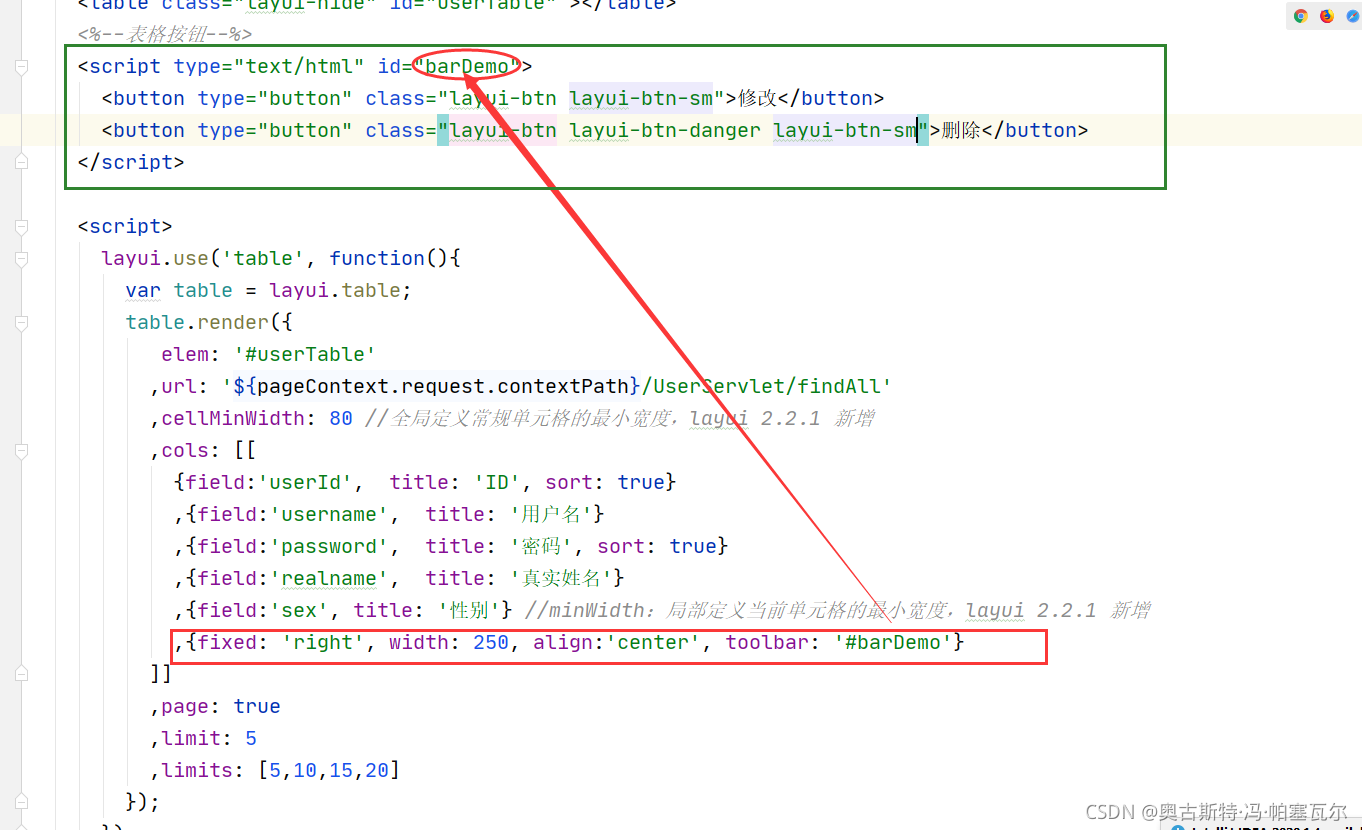The width and height of the screenshot is (1362, 830).
Task: Click layui-btn-danger class name
Action: click(665, 130)
